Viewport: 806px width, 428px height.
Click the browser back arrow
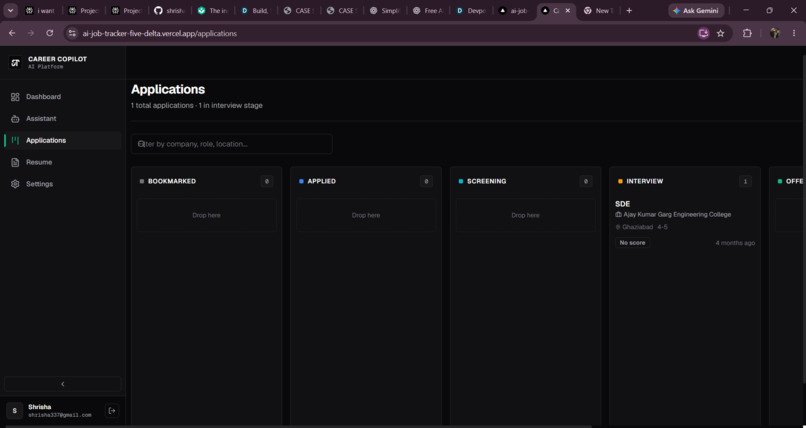[12, 33]
